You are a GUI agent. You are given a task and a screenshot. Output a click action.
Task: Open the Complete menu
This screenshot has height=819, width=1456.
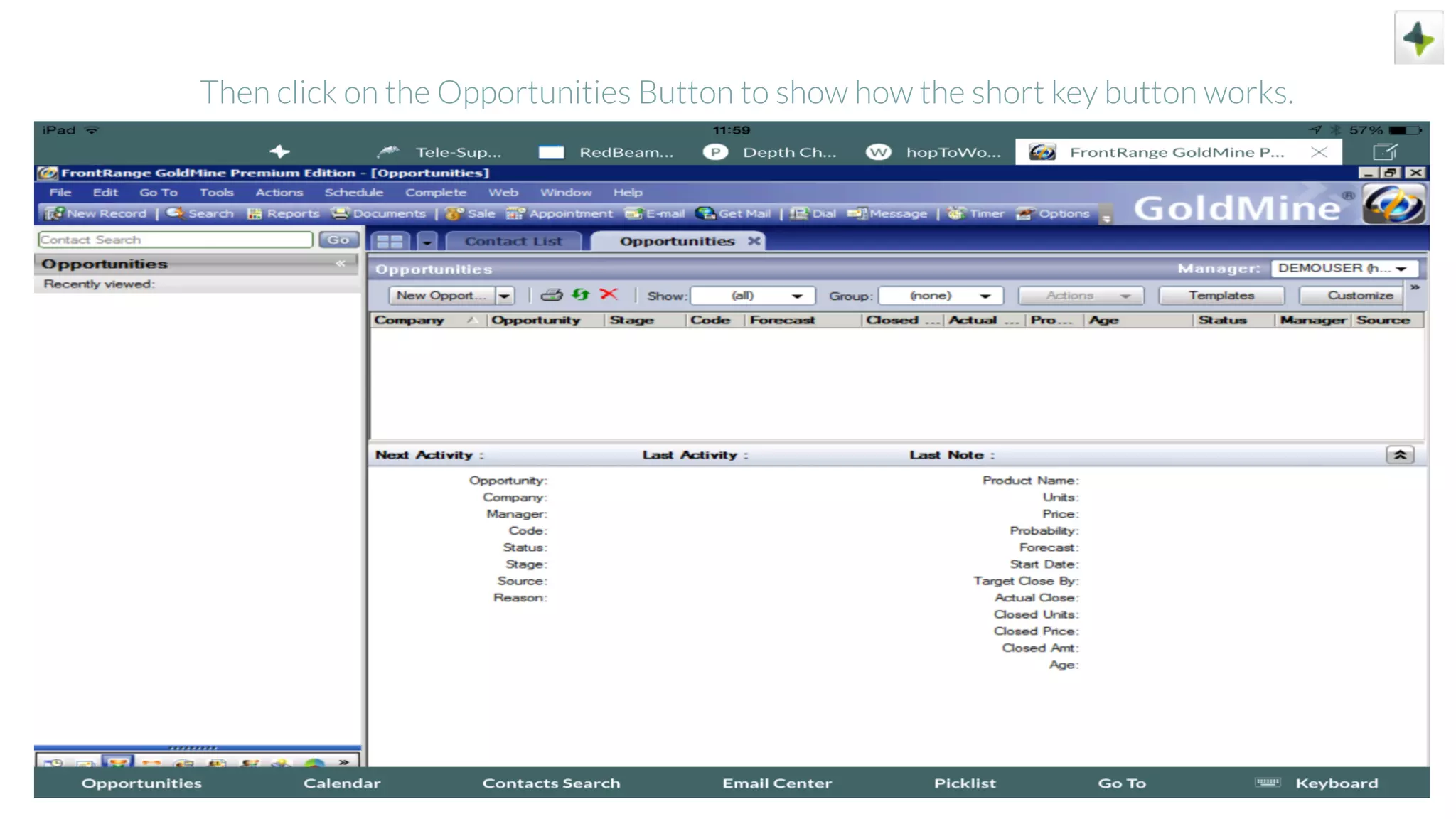[x=435, y=192]
